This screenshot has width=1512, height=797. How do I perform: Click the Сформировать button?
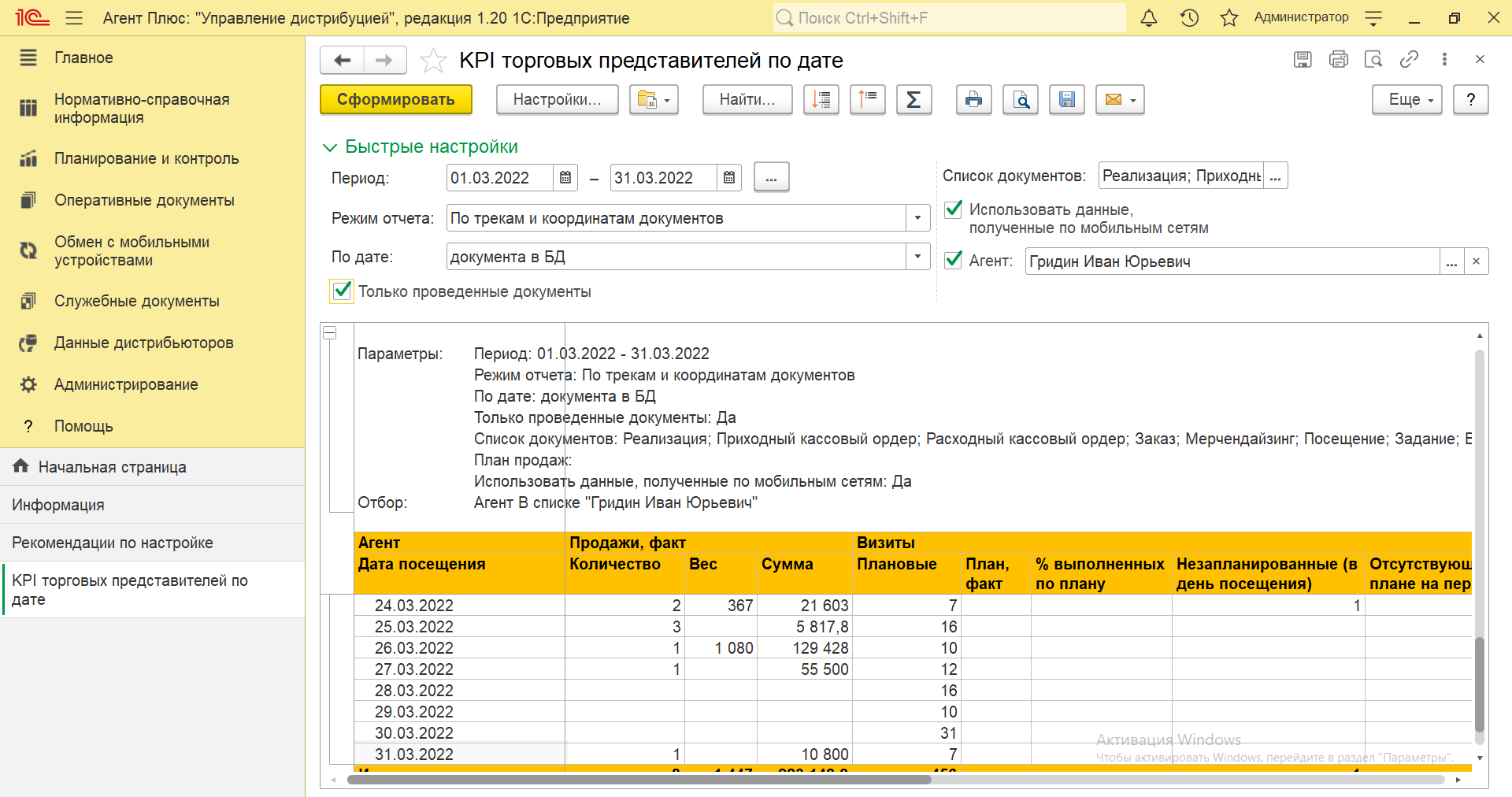coord(396,99)
